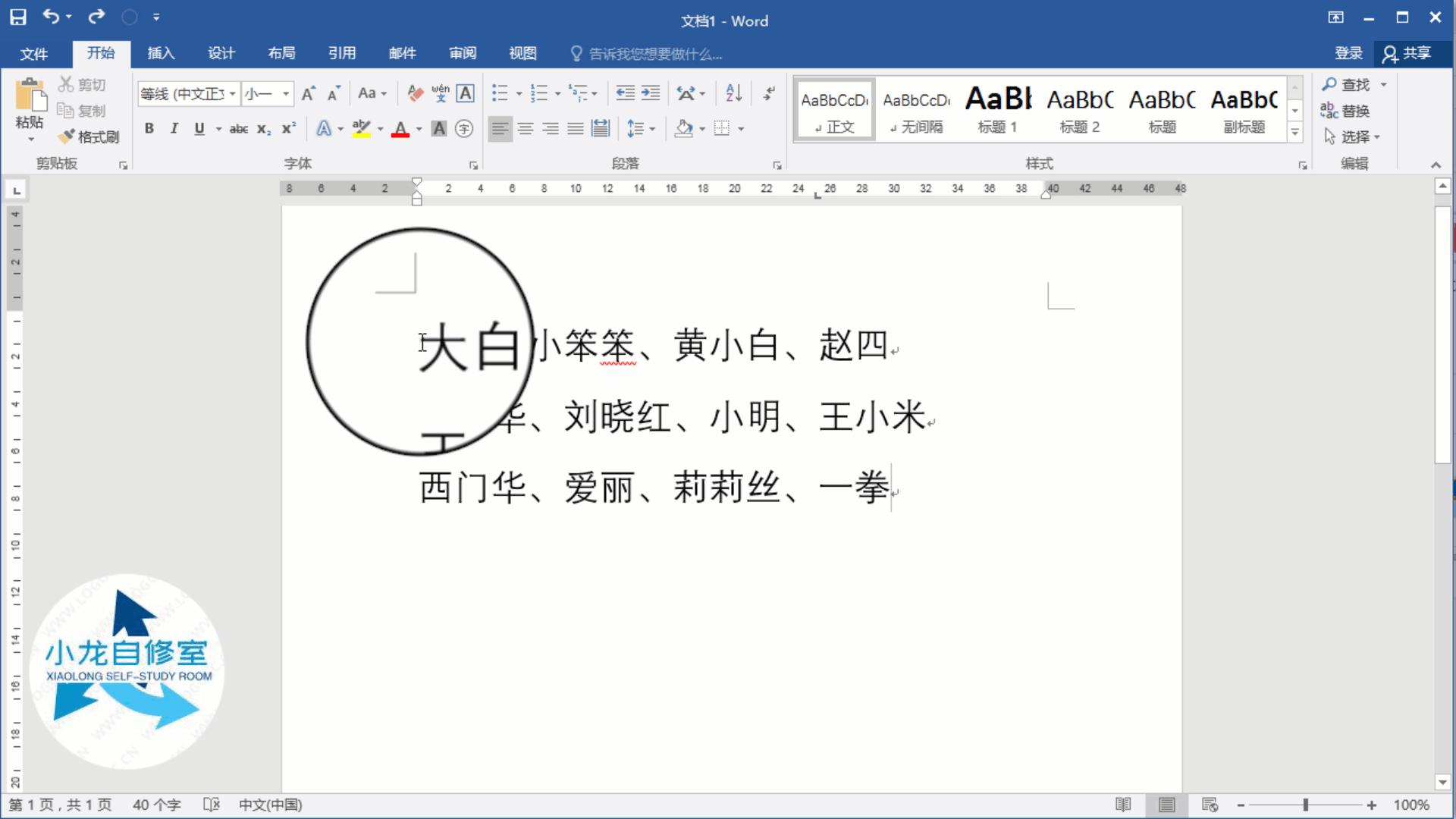Open Replace (替换) in the editing group
Image resolution: width=1456 pixels, height=819 pixels.
click(x=1354, y=111)
